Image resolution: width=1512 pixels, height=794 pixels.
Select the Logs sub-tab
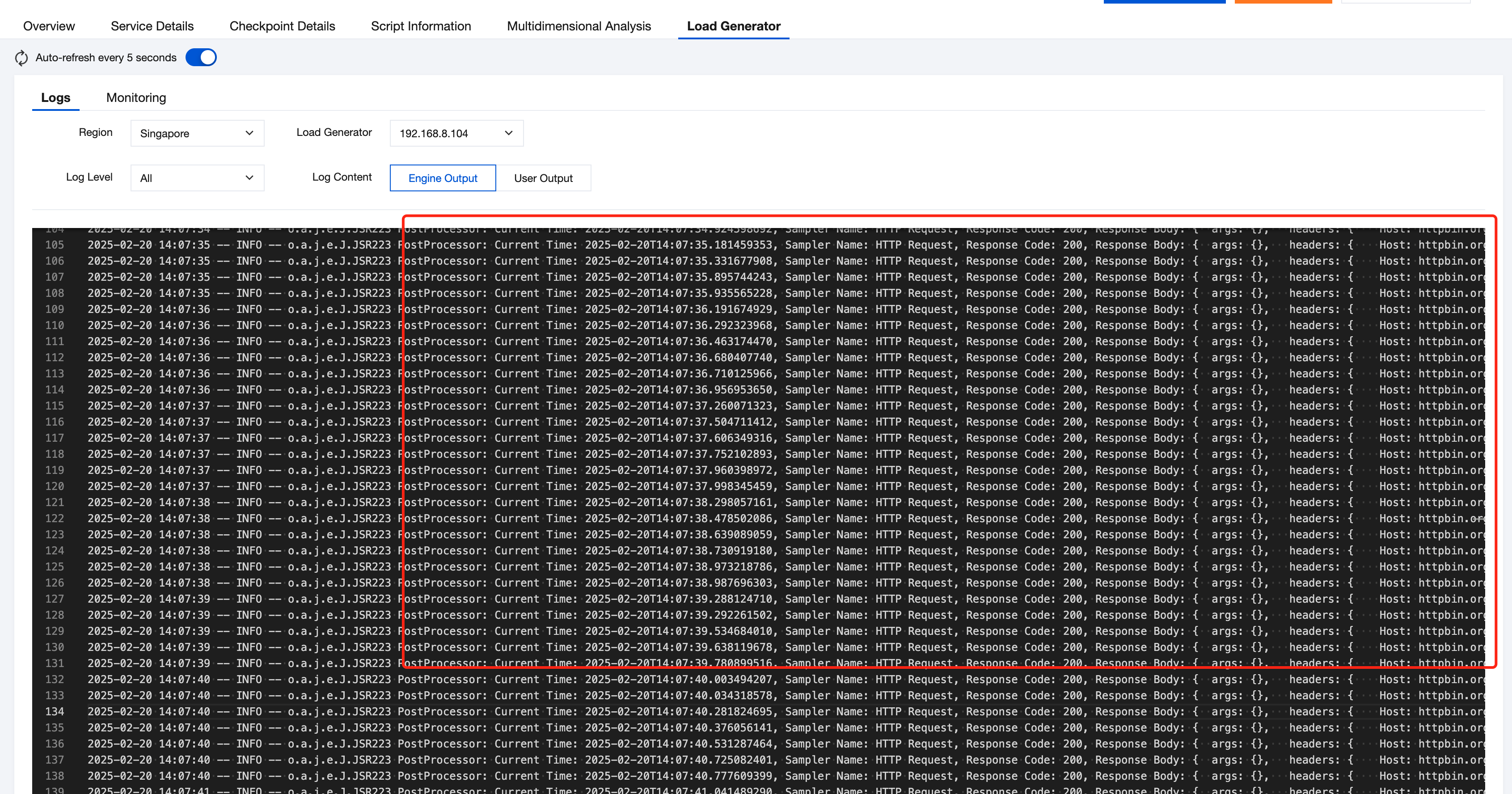(56, 97)
